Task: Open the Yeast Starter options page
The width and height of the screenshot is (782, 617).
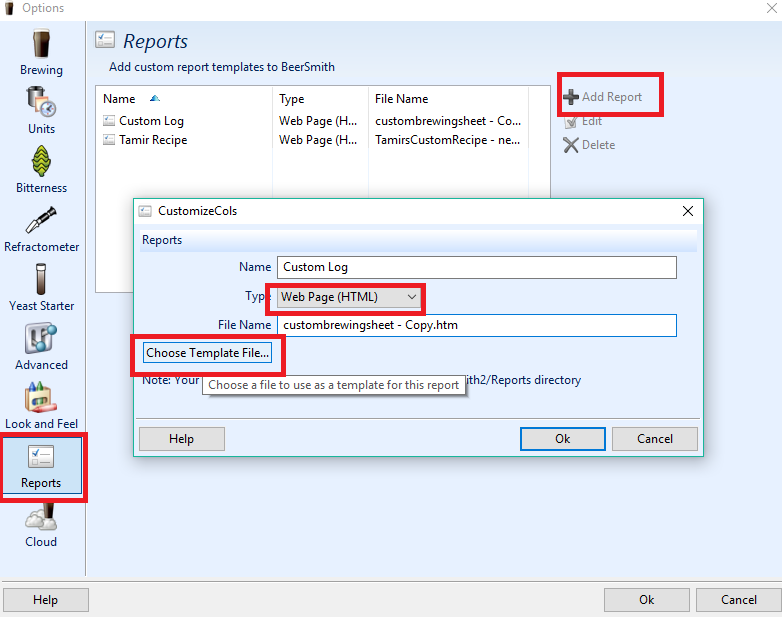Action: pyautogui.click(x=41, y=288)
